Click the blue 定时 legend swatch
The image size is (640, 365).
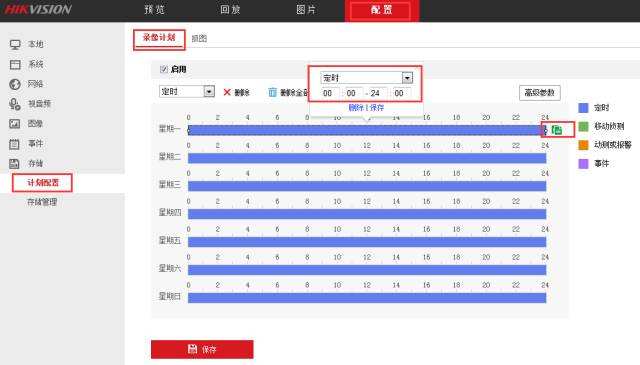(584, 108)
